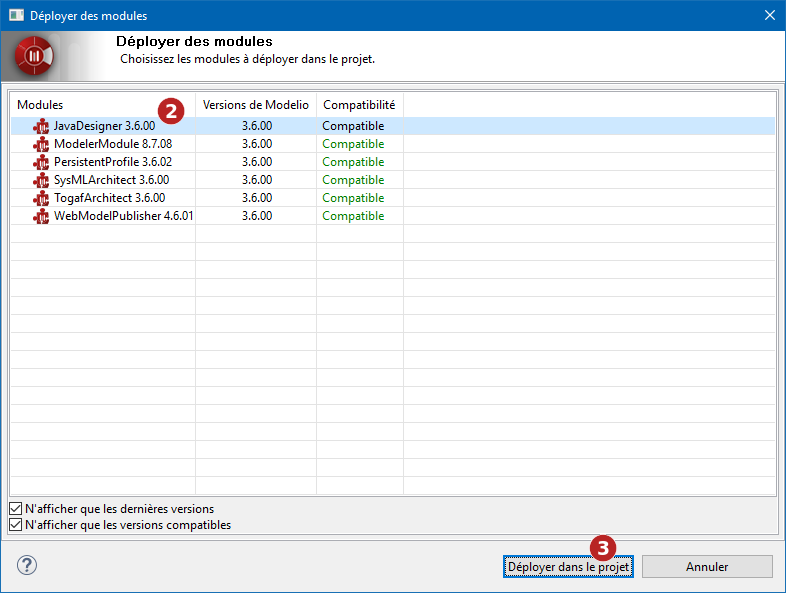Screen dimensions: 786x593
Task: Click Modelio version 3.6.00 in WebModelPublisher row
Action: (257, 216)
